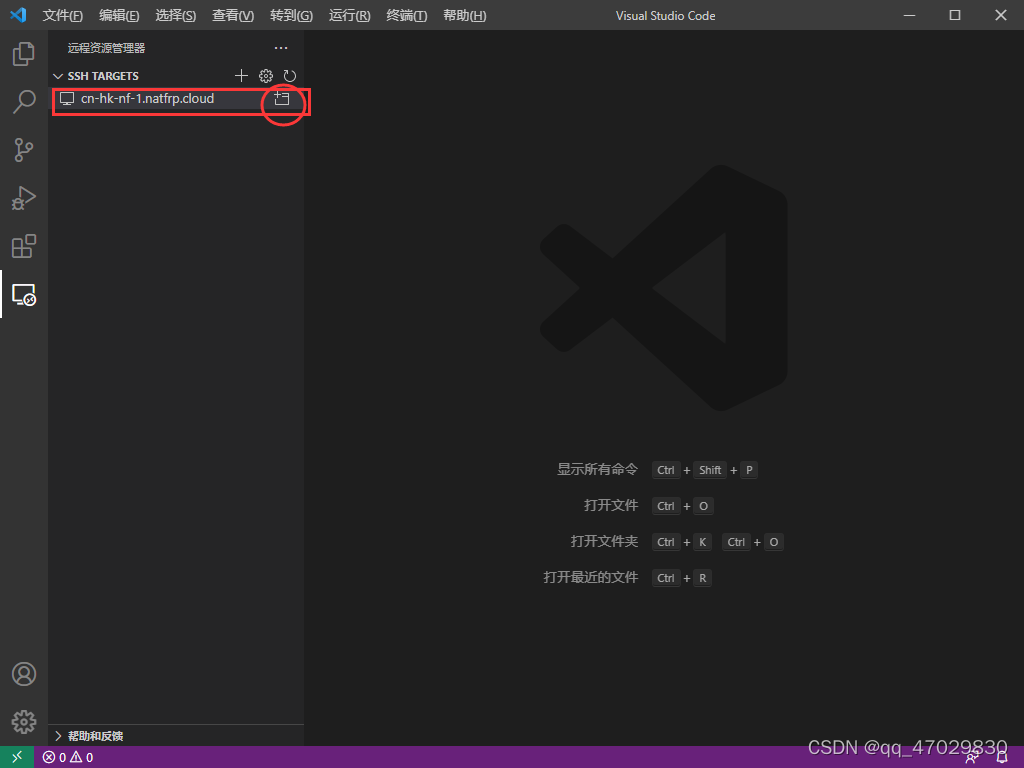Open the notifications bell in the status bar

click(x=1002, y=758)
